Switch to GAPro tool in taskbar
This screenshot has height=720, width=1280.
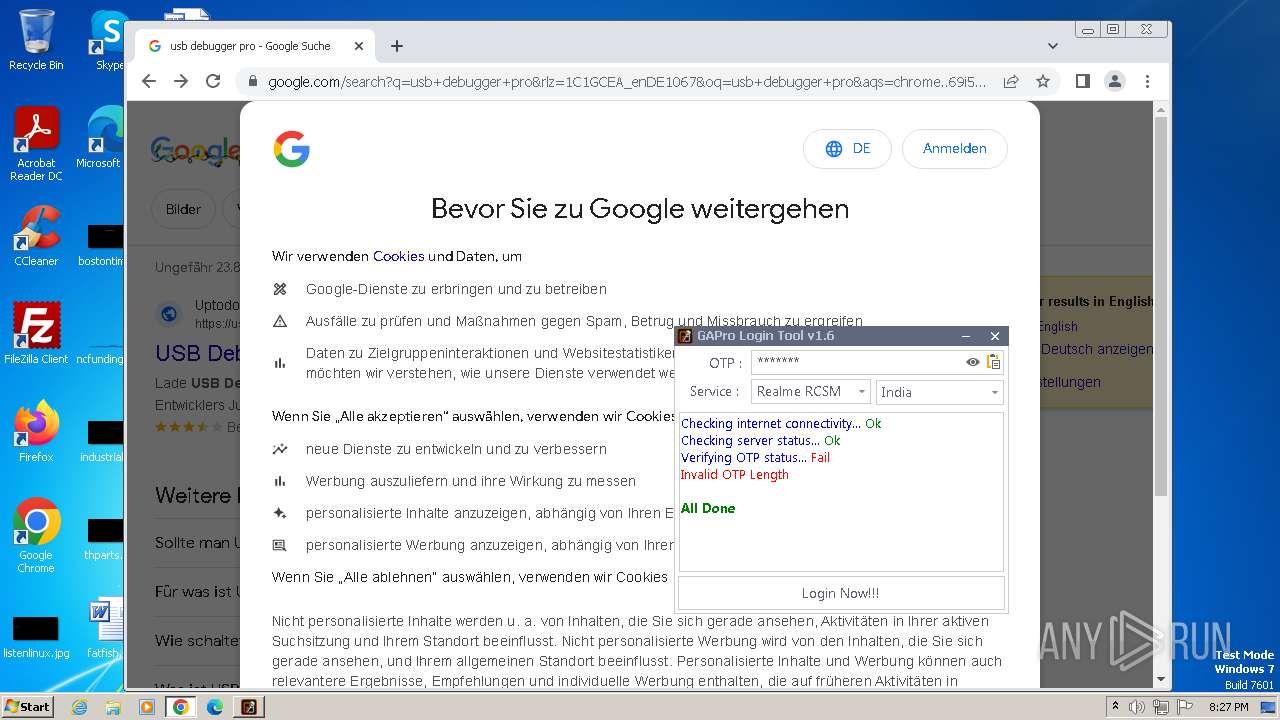[248, 707]
